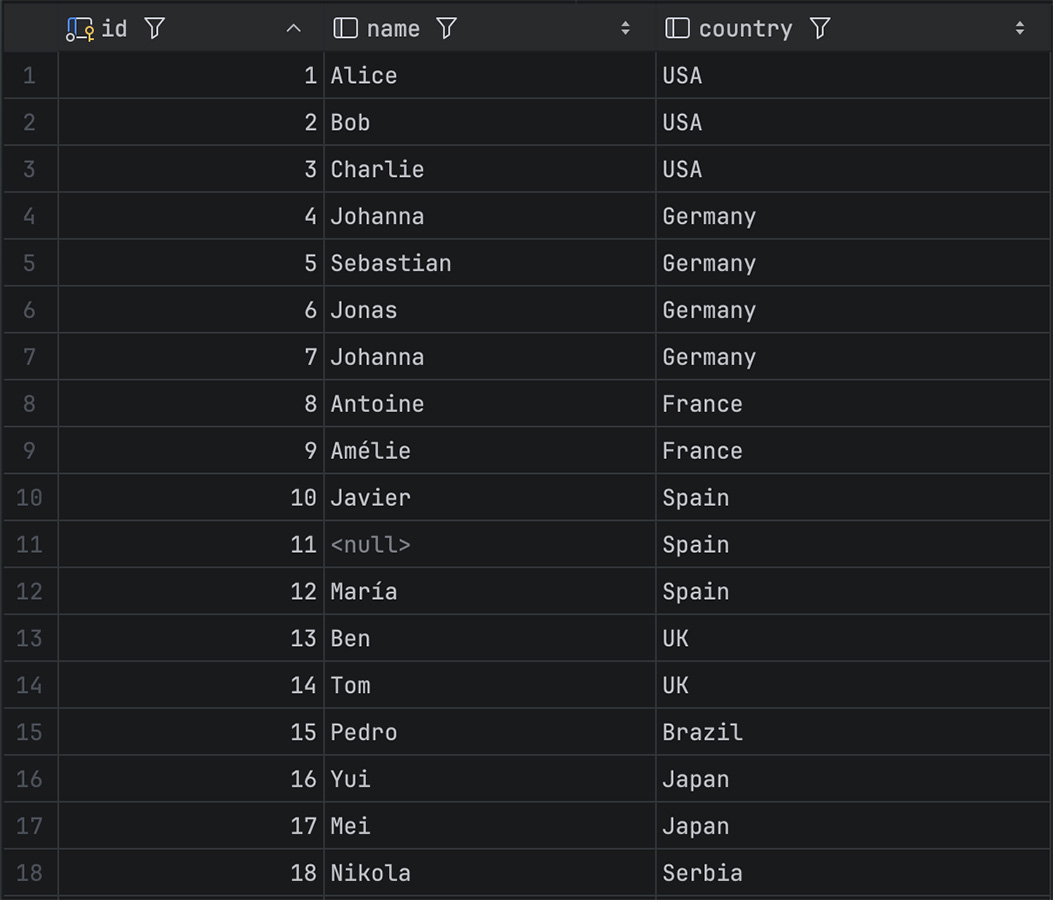Click the name column filter icon

click(x=447, y=28)
